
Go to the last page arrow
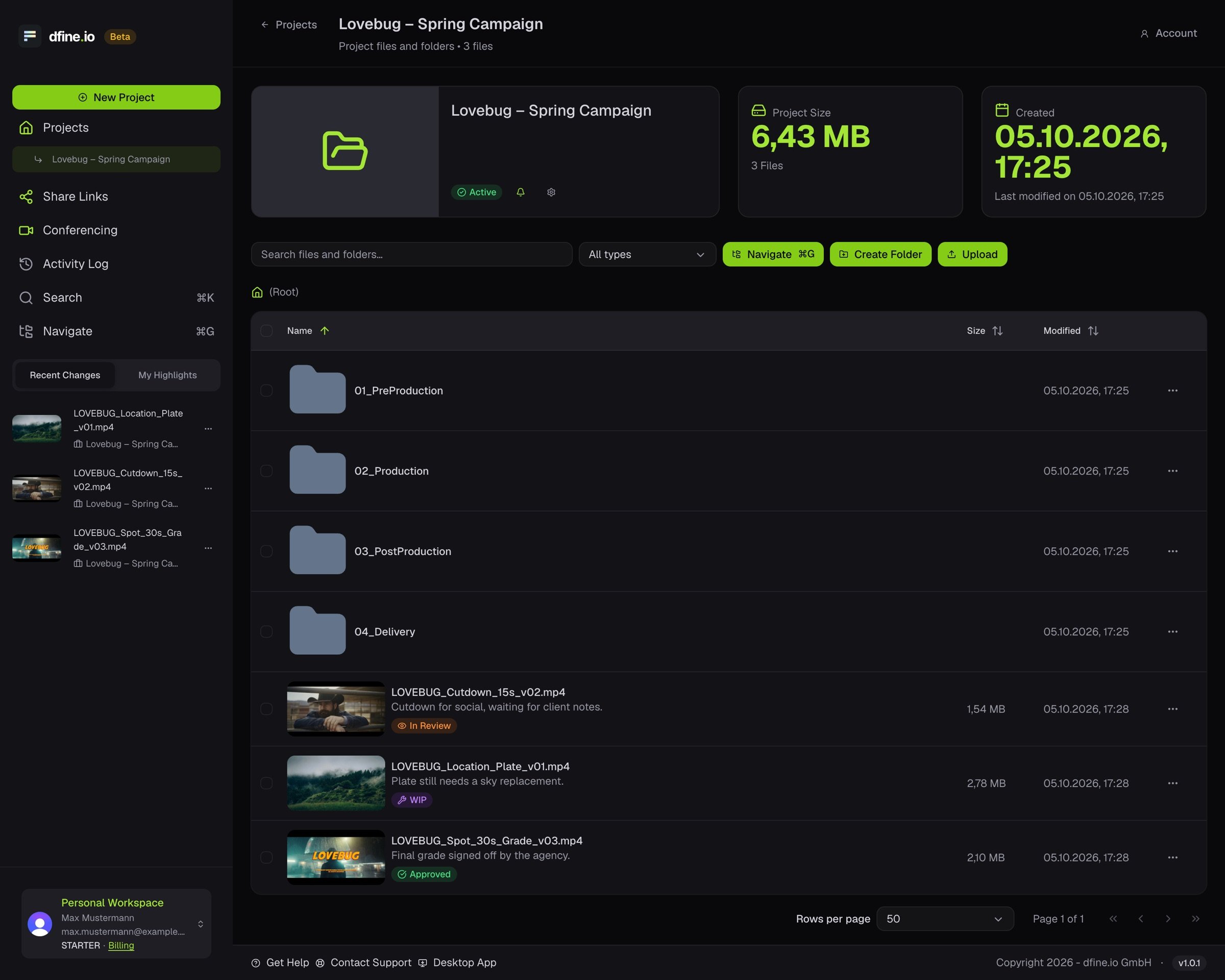tap(1195, 919)
